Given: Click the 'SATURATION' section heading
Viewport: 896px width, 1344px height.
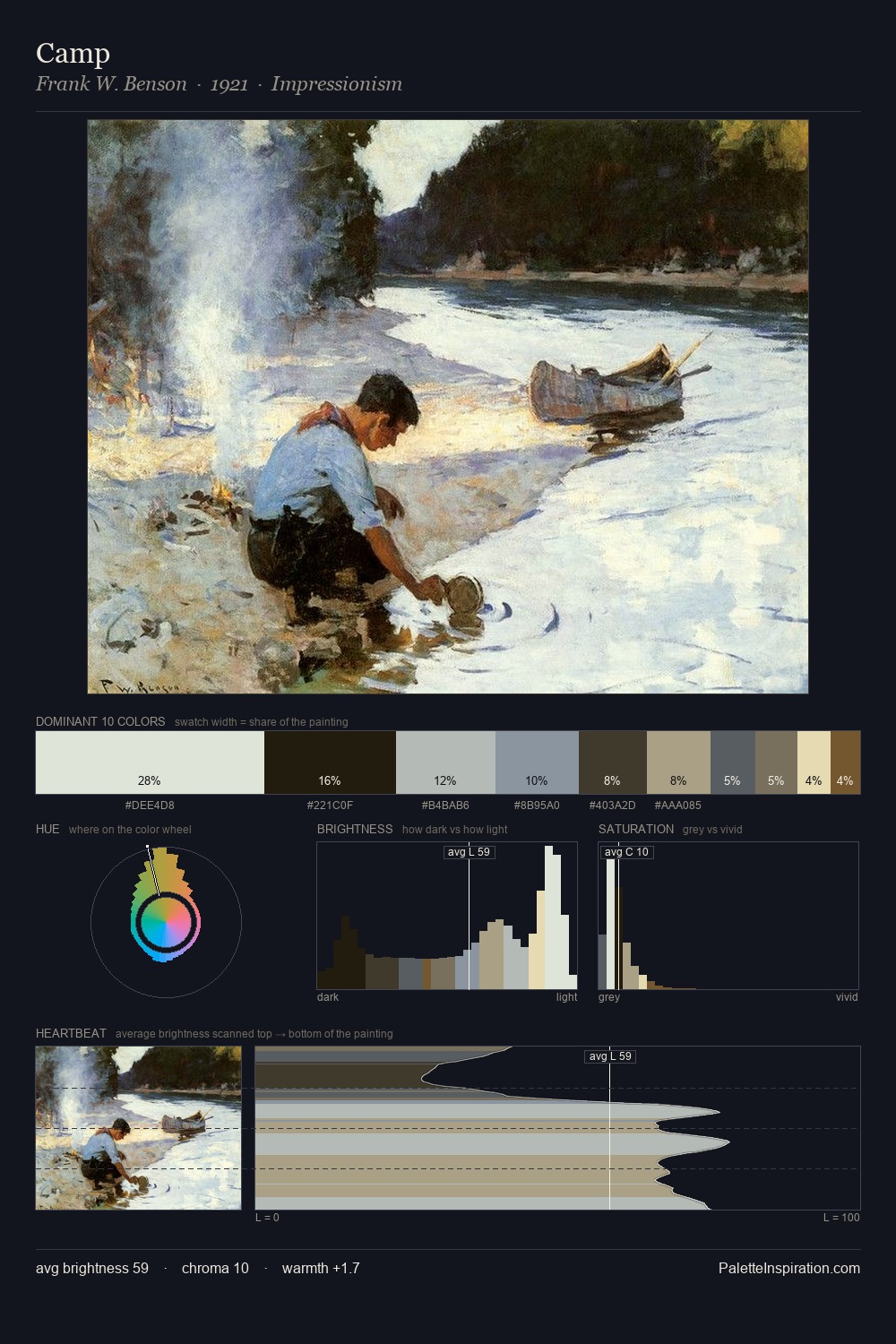Looking at the screenshot, I should point(636,829).
